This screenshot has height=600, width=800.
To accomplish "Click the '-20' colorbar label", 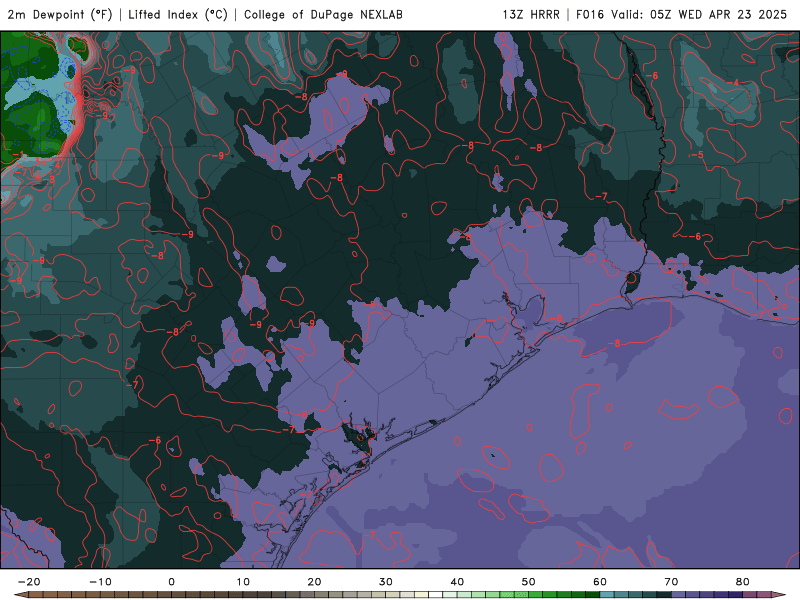I will (29, 582).
